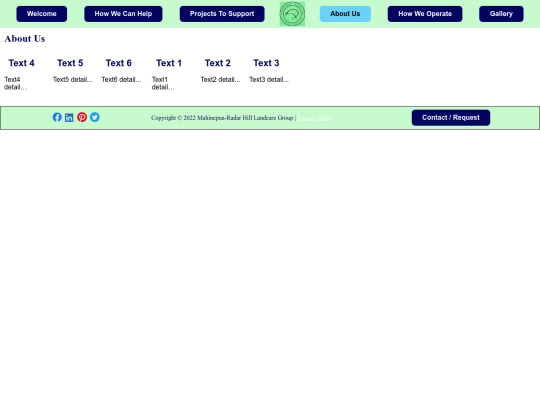Click the 'Text3 detail...' paragraph

coord(269,80)
